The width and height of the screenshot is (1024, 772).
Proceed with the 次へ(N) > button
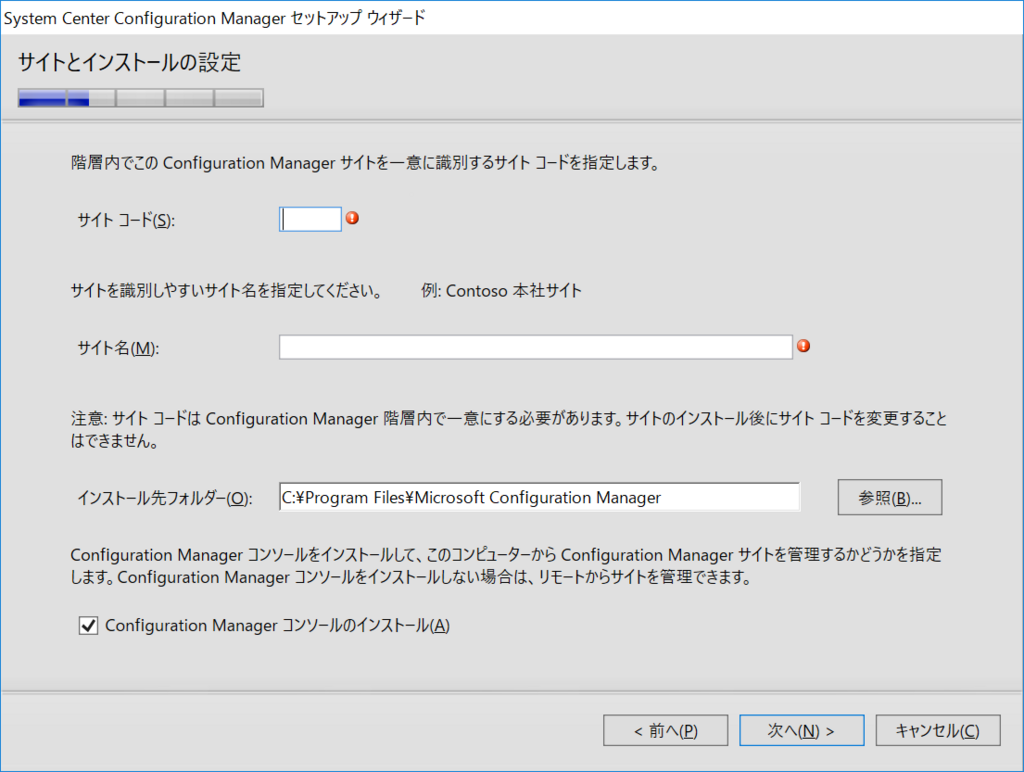(801, 730)
